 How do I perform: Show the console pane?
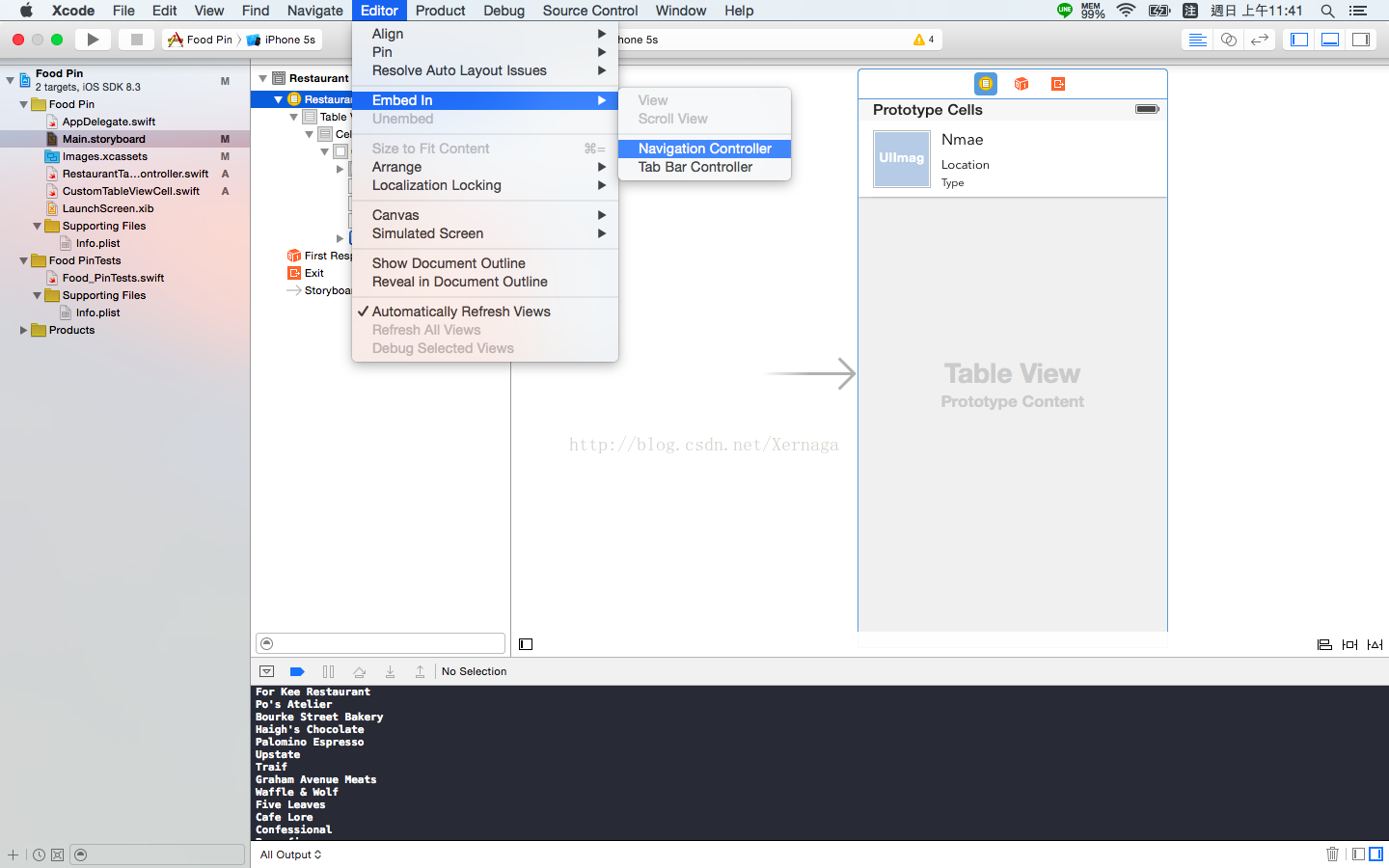(x=1375, y=854)
